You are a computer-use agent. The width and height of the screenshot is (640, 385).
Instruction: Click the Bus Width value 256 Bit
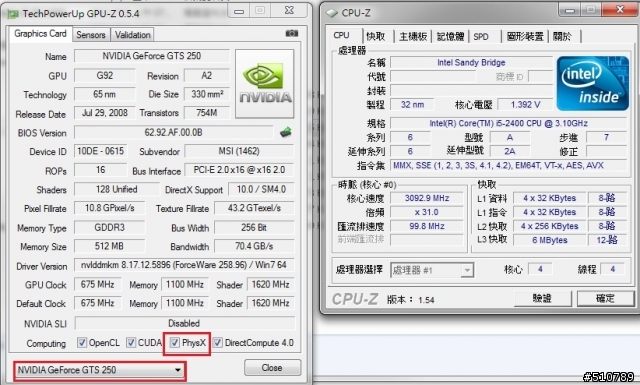(254, 227)
